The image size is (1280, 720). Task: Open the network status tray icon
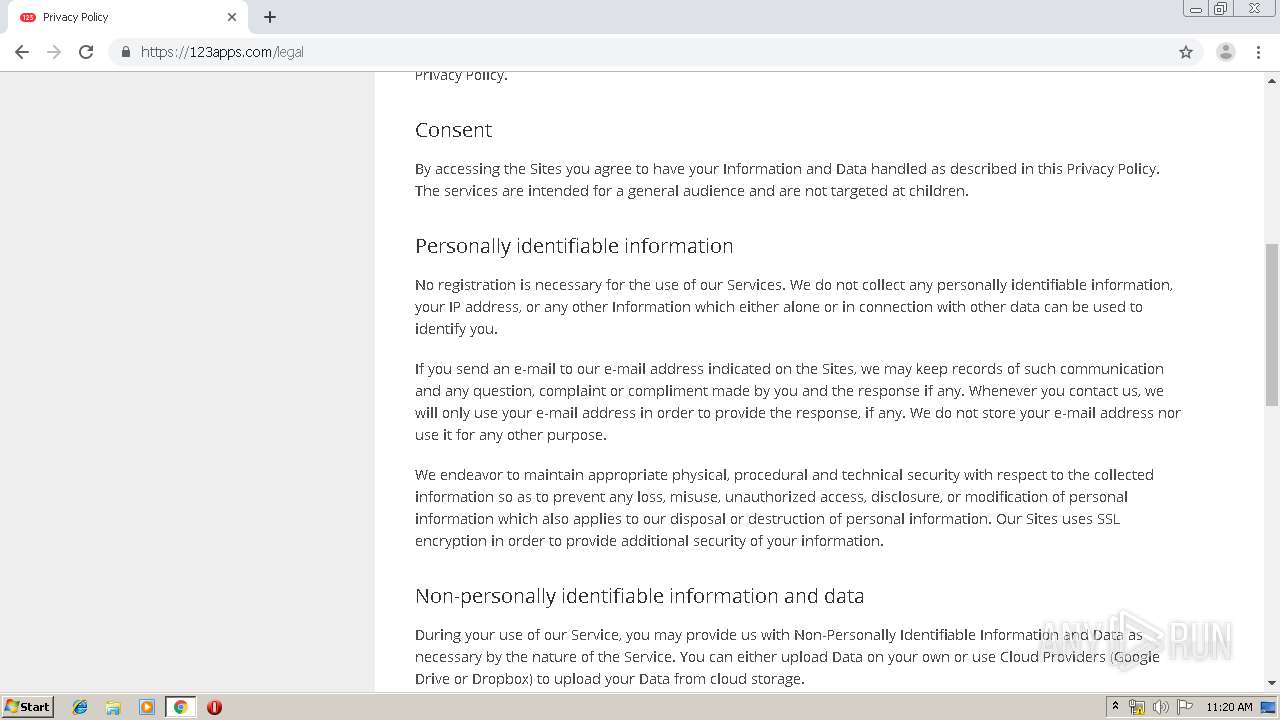[x=1137, y=707]
